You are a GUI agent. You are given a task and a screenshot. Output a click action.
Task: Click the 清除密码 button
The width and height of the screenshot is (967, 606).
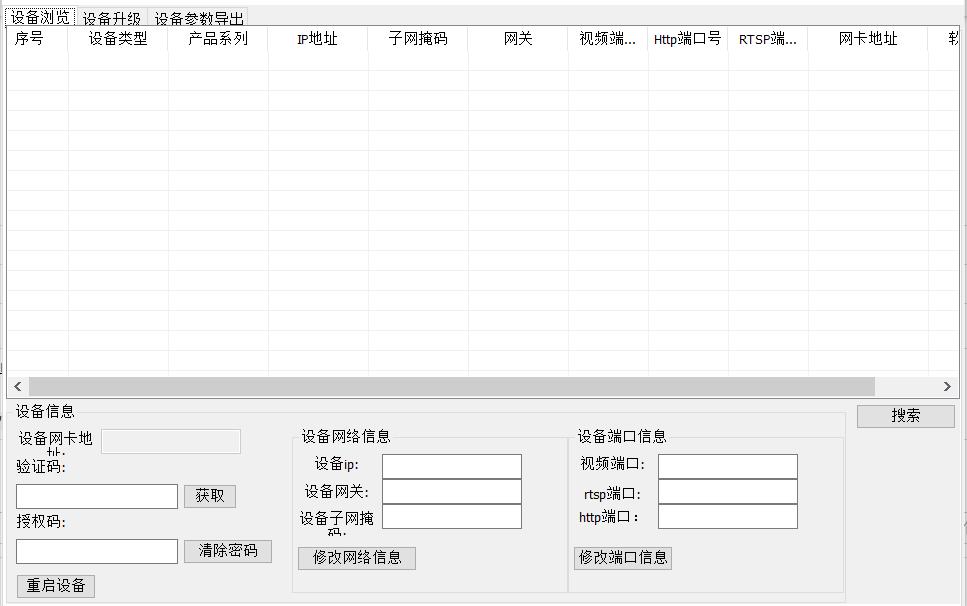228,551
